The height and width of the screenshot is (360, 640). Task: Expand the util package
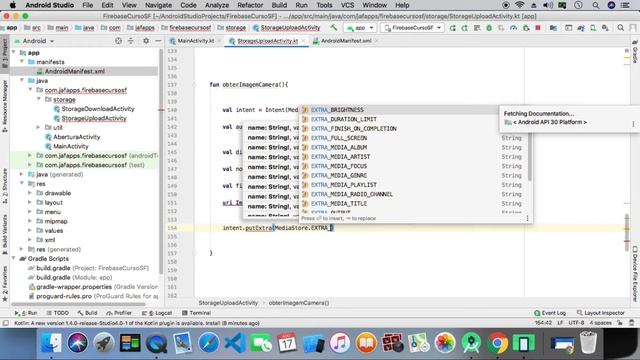(x=39, y=127)
